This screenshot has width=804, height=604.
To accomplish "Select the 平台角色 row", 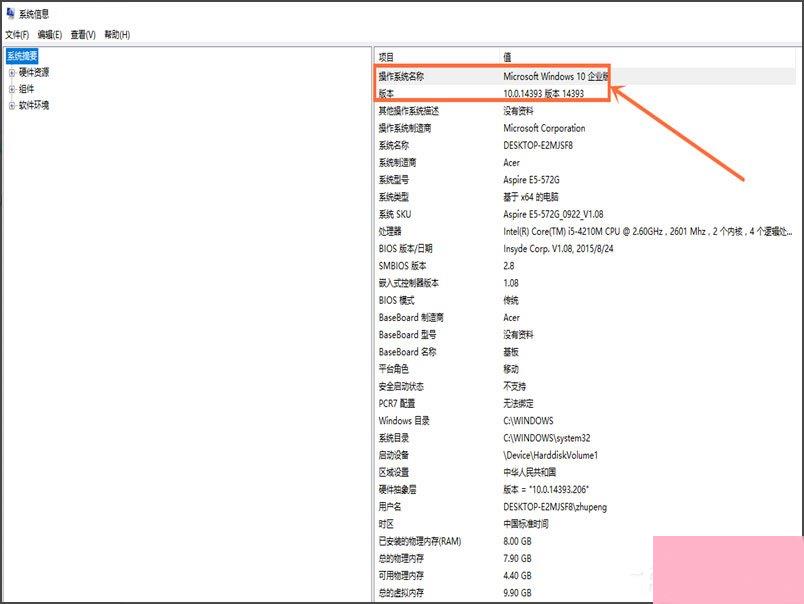I will (585, 369).
